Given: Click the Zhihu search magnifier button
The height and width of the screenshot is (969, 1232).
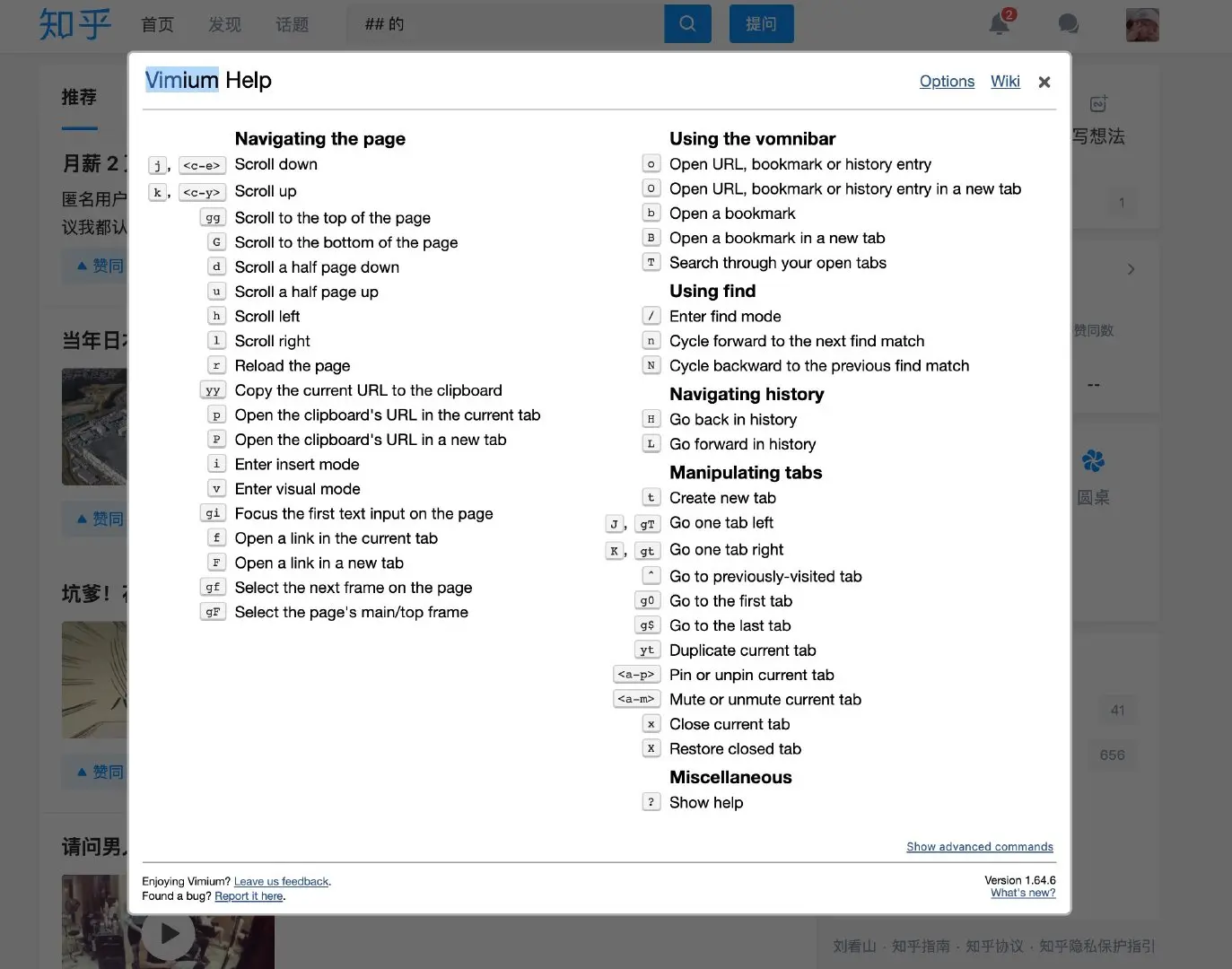Looking at the screenshot, I should (687, 23).
